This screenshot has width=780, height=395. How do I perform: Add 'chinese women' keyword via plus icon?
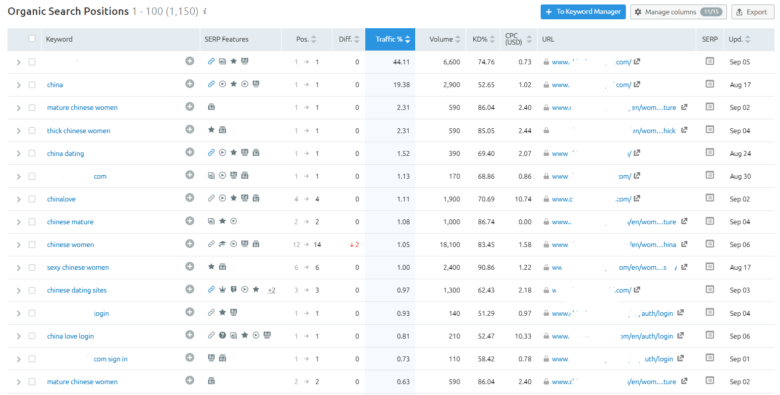click(x=190, y=244)
